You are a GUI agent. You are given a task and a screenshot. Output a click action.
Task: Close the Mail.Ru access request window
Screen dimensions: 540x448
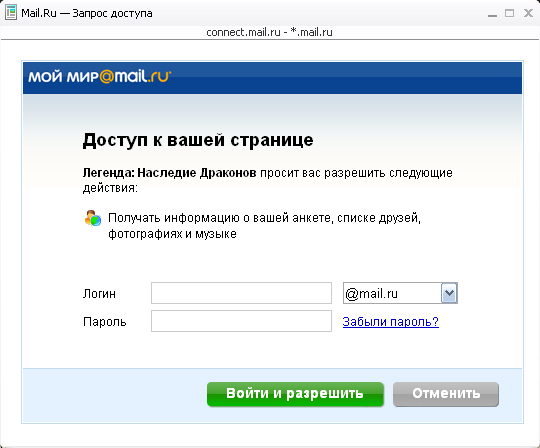pyautogui.click(x=528, y=13)
